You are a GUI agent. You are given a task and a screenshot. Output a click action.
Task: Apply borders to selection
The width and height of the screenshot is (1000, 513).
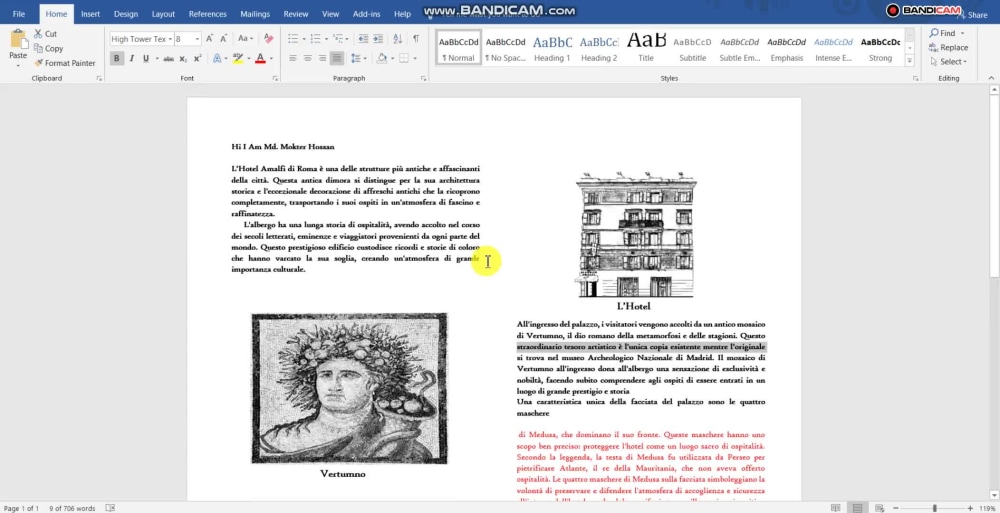point(404,59)
